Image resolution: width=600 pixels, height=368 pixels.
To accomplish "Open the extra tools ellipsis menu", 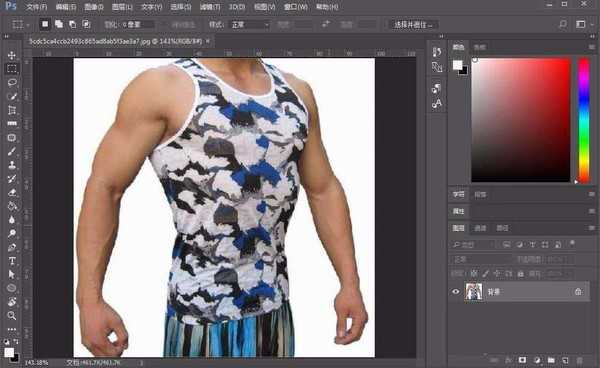I will click(12, 329).
